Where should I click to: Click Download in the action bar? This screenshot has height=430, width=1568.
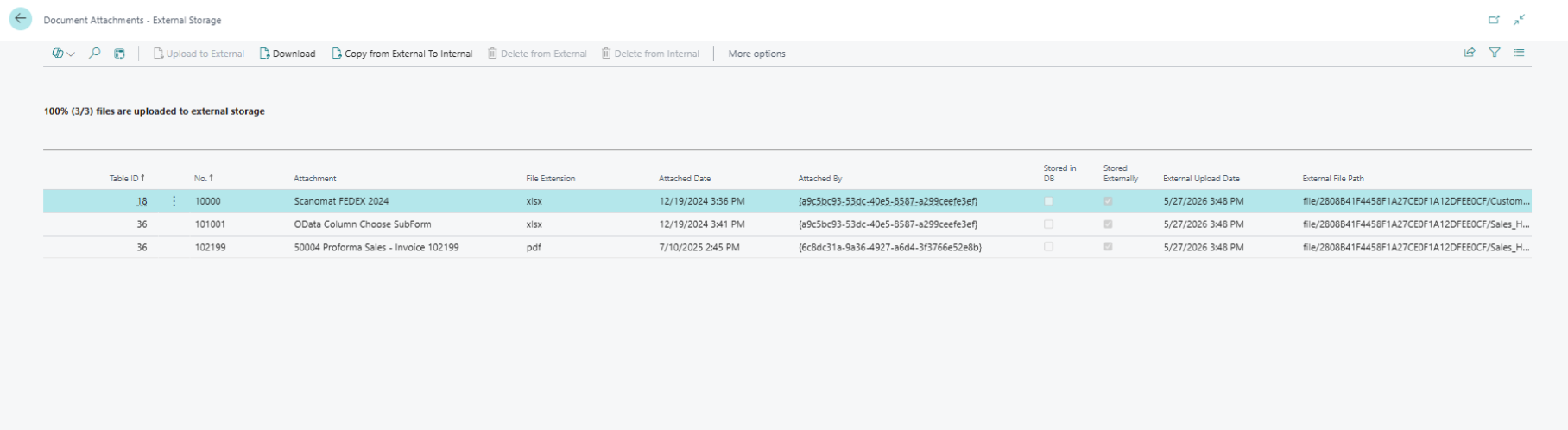coord(288,54)
